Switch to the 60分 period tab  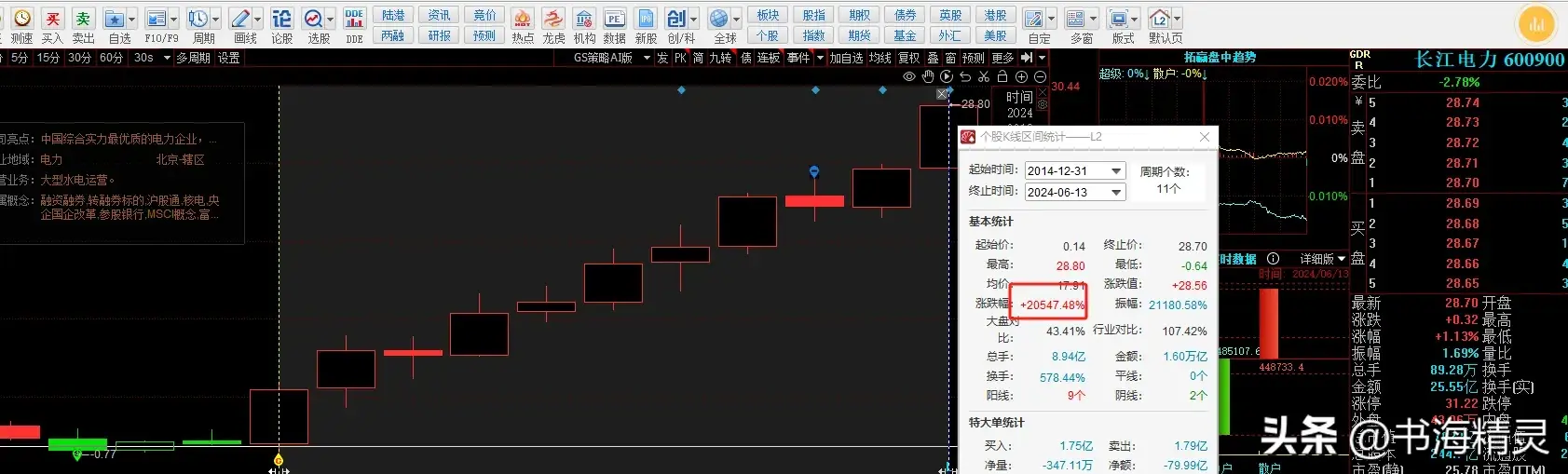point(111,58)
